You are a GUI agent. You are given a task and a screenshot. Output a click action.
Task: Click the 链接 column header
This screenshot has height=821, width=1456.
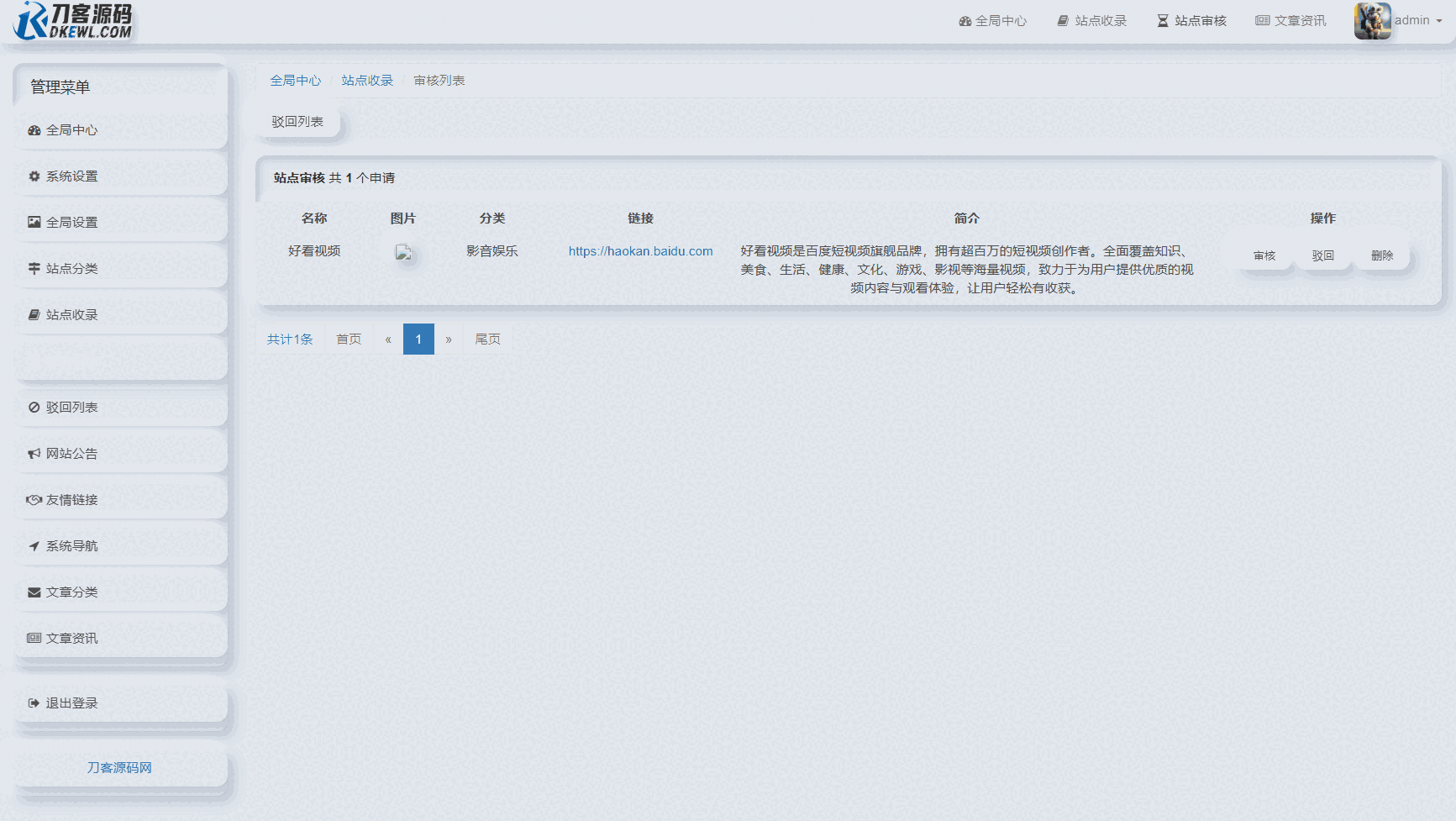click(640, 218)
